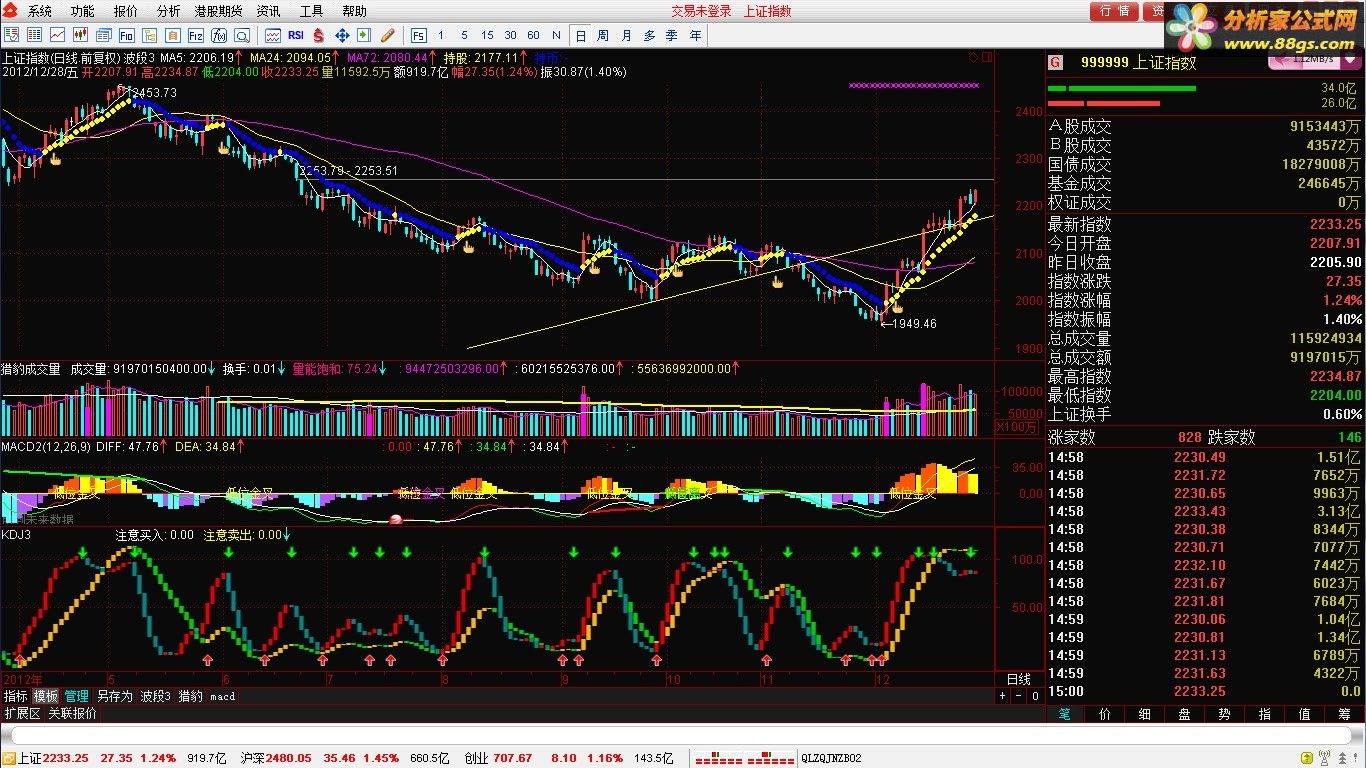The width and height of the screenshot is (1366, 768).
Task: Switch to 1-minute period
Action: (441, 35)
